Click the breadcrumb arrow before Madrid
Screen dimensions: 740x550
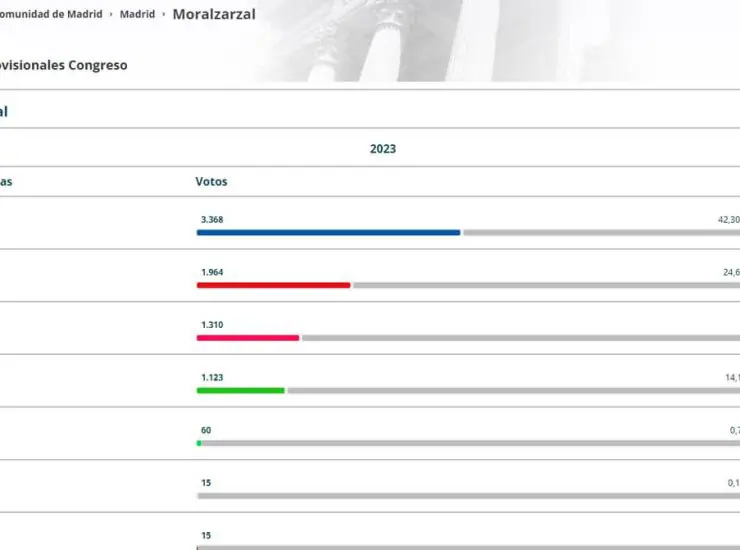pos(111,15)
